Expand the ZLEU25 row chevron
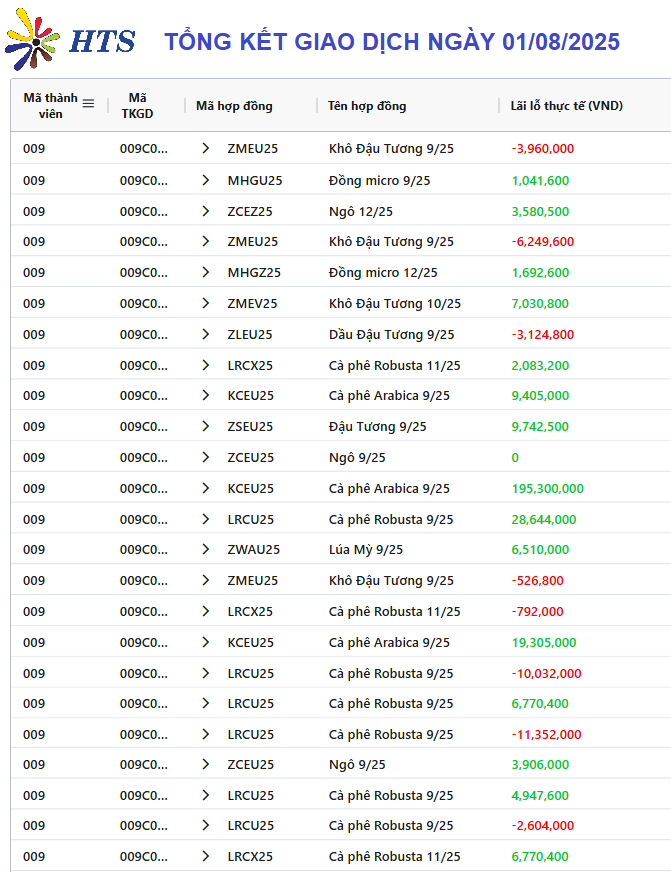 (206, 334)
